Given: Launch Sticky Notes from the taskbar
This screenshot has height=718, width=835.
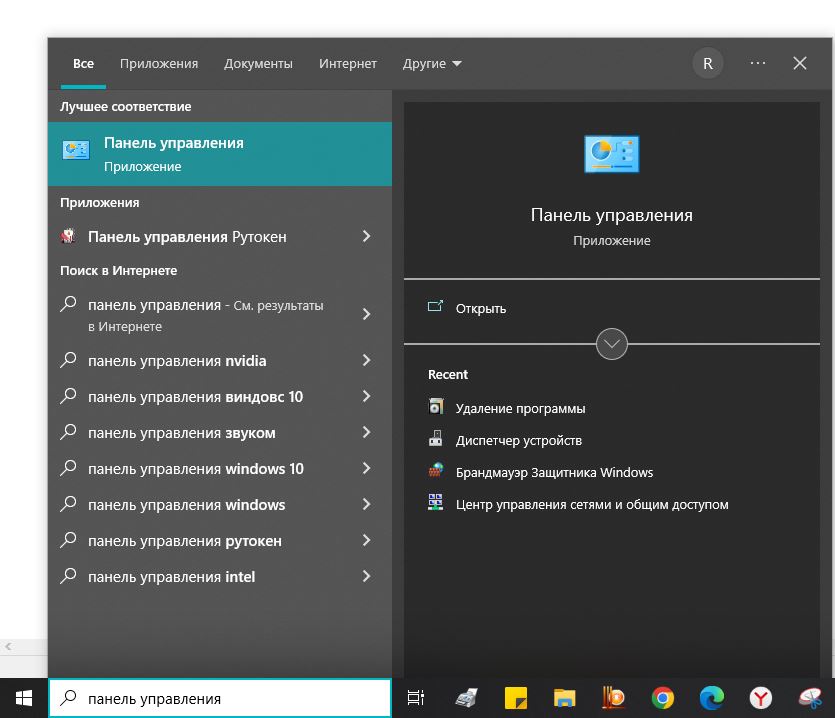Looking at the screenshot, I should 515,698.
